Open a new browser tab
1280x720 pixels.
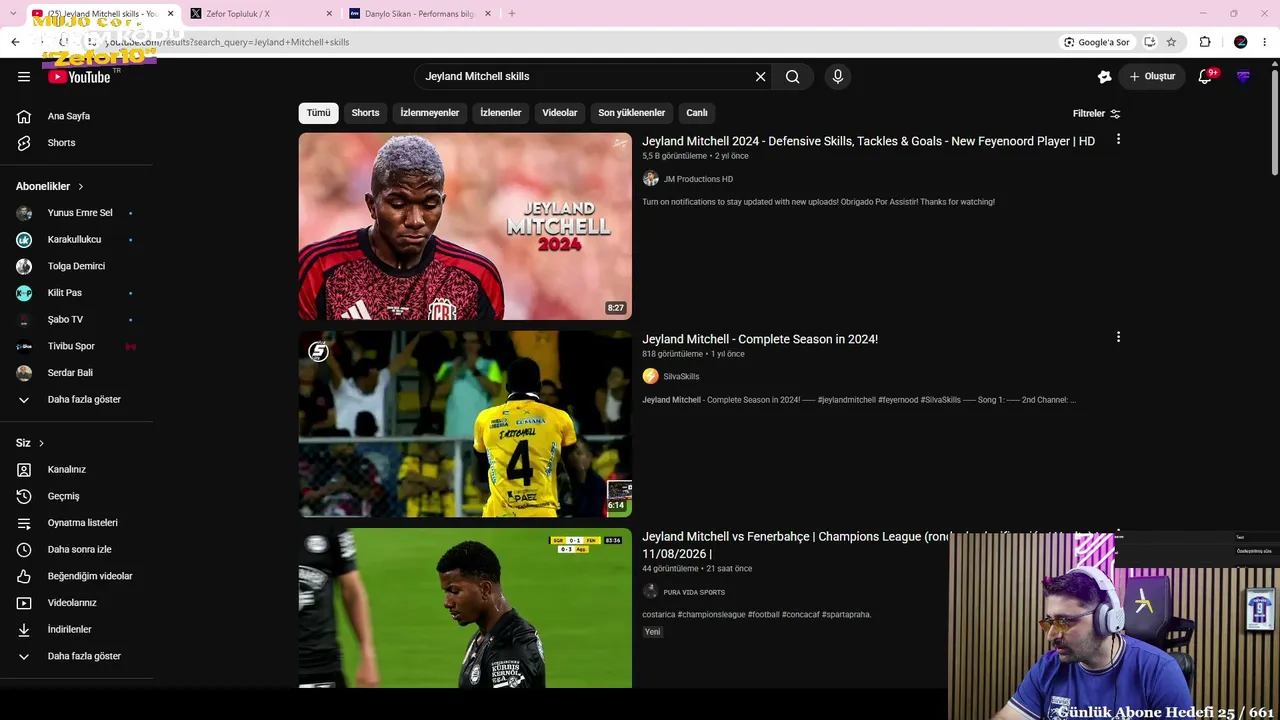tap(511, 14)
